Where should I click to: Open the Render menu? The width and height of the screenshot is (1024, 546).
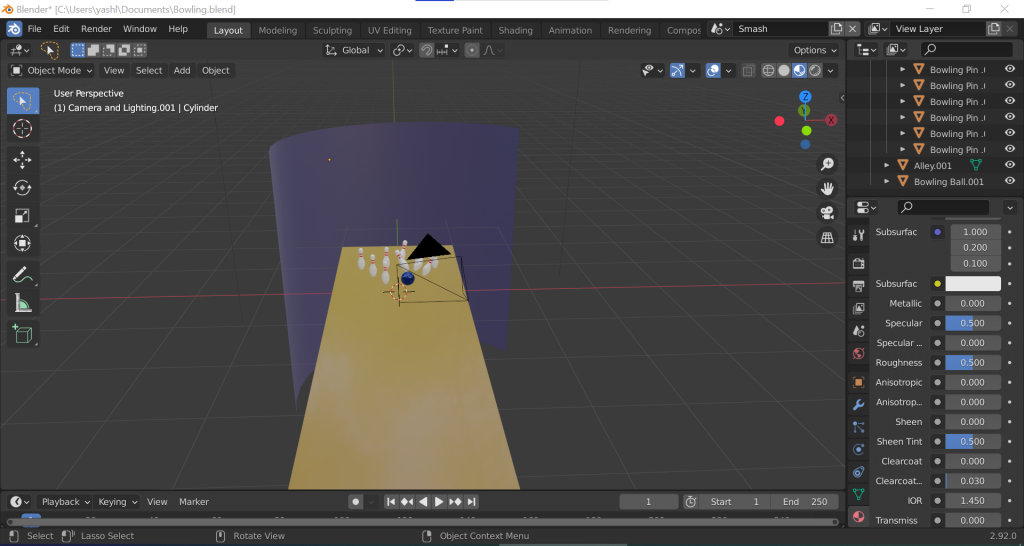(96, 29)
